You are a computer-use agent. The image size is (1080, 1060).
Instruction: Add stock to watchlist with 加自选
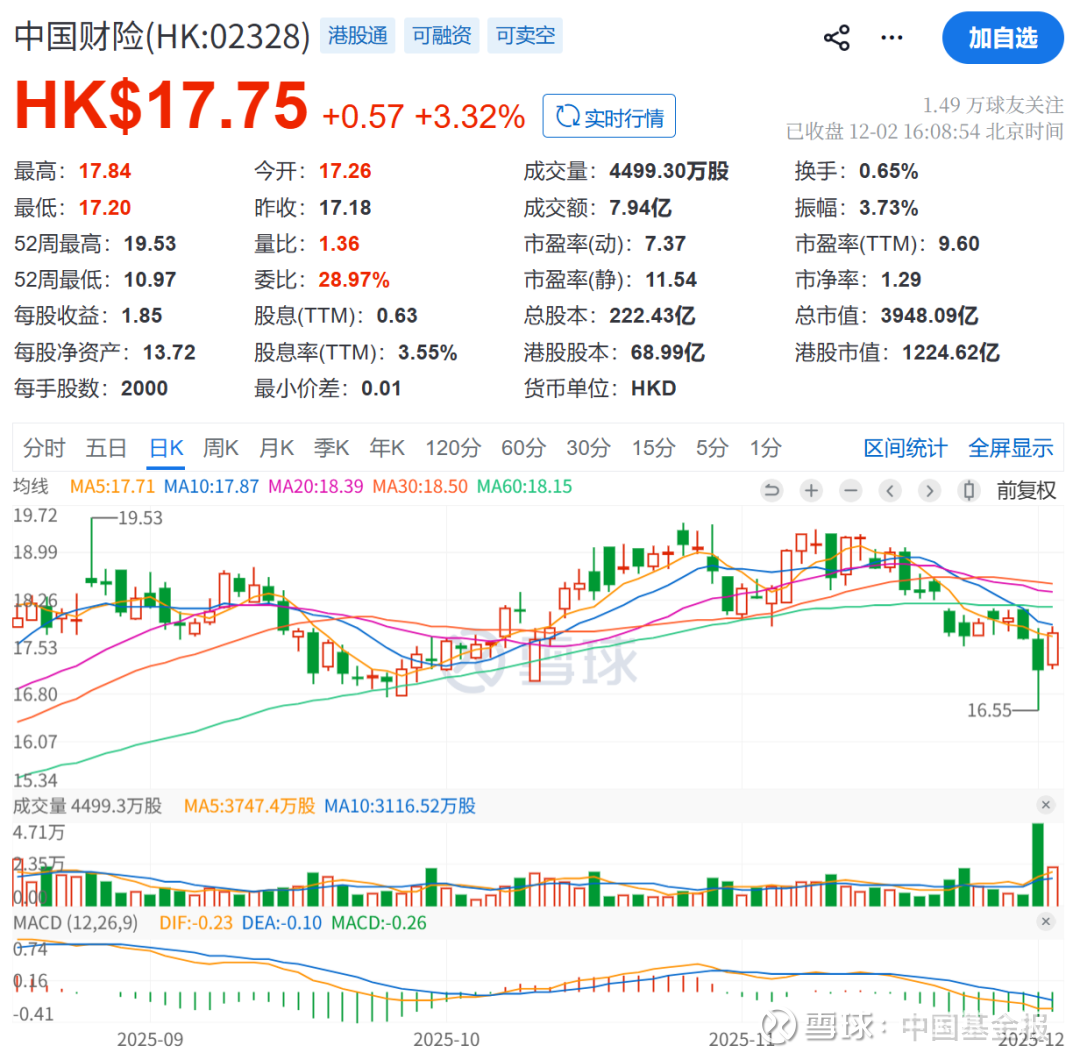[x=1002, y=38]
